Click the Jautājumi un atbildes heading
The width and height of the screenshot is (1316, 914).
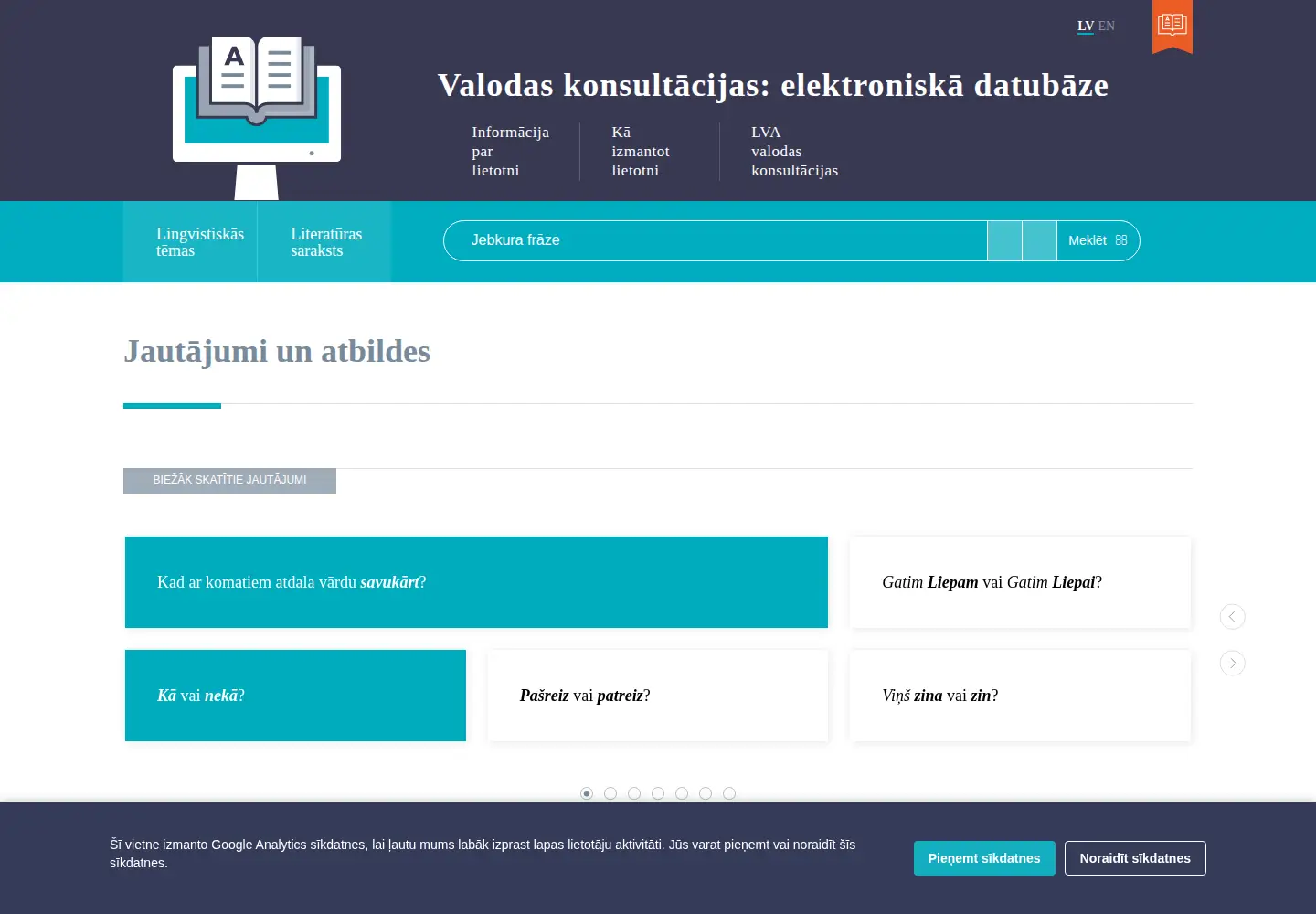(277, 352)
